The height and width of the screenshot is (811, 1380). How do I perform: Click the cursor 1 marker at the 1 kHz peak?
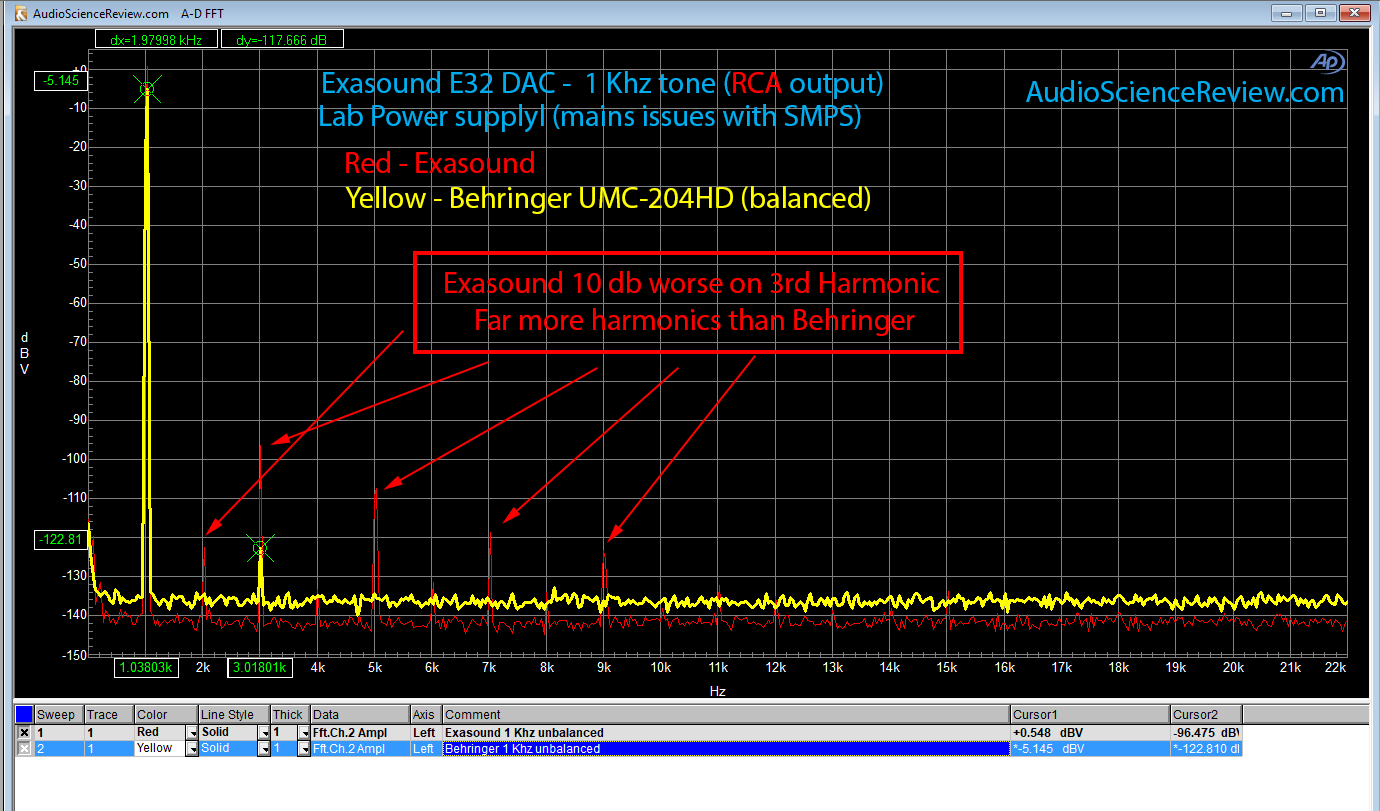147,89
